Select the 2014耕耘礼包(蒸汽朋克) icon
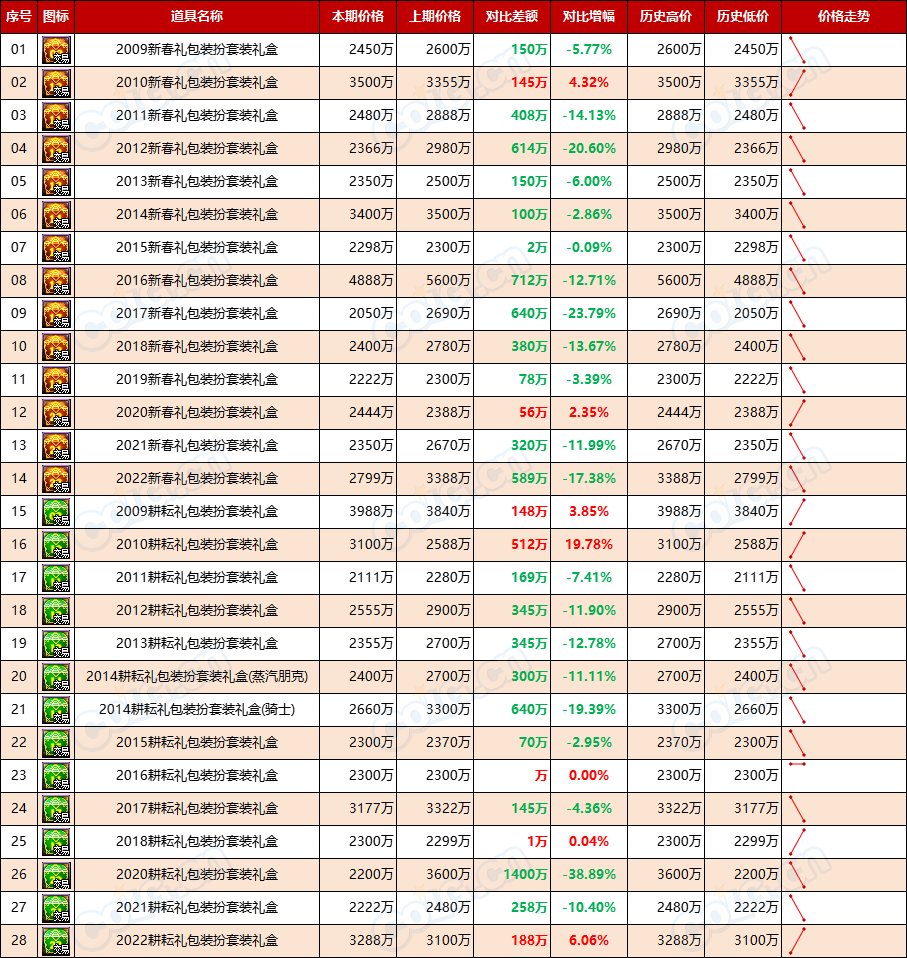 [x=56, y=676]
